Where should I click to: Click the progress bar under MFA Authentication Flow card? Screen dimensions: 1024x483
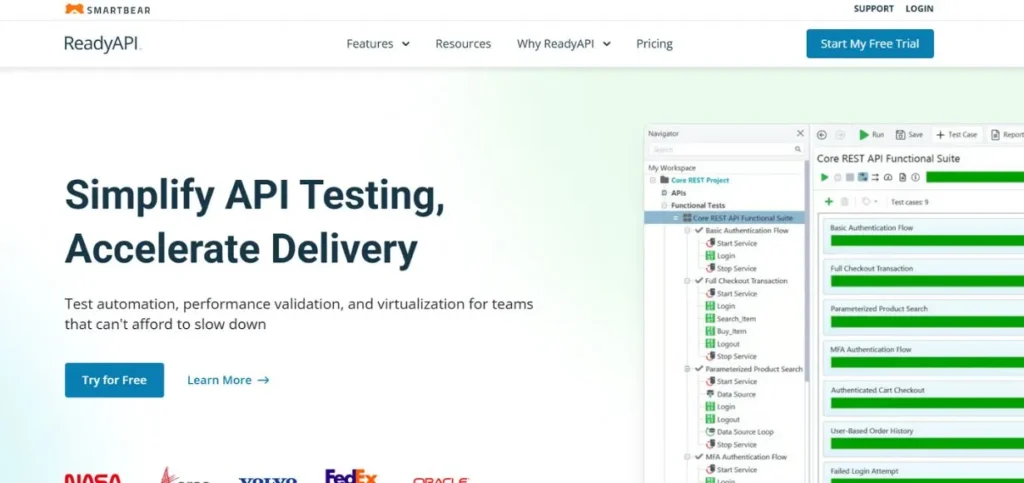[927, 362]
